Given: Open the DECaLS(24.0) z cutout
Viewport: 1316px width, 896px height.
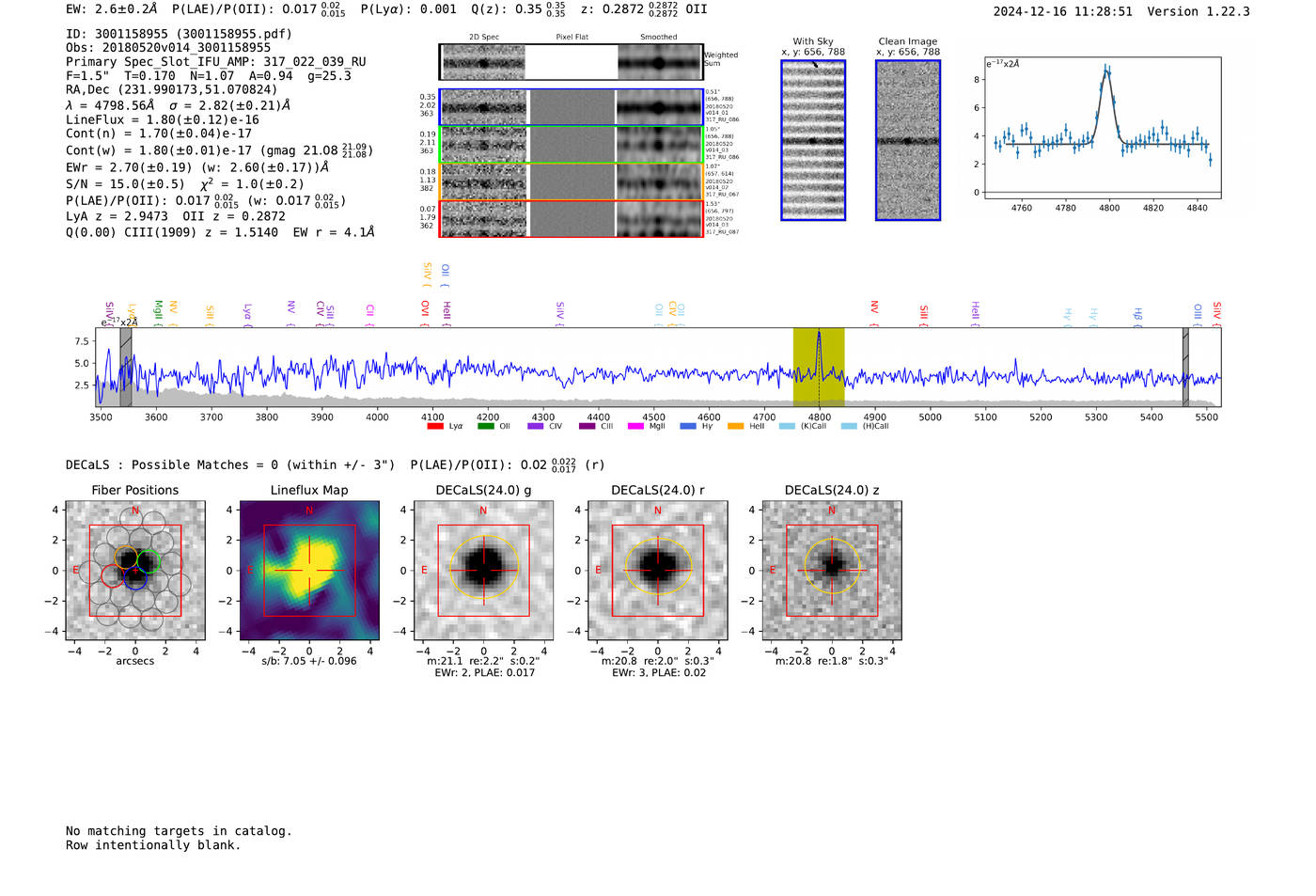Looking at the screenshot, I should [x=832, y=571].
